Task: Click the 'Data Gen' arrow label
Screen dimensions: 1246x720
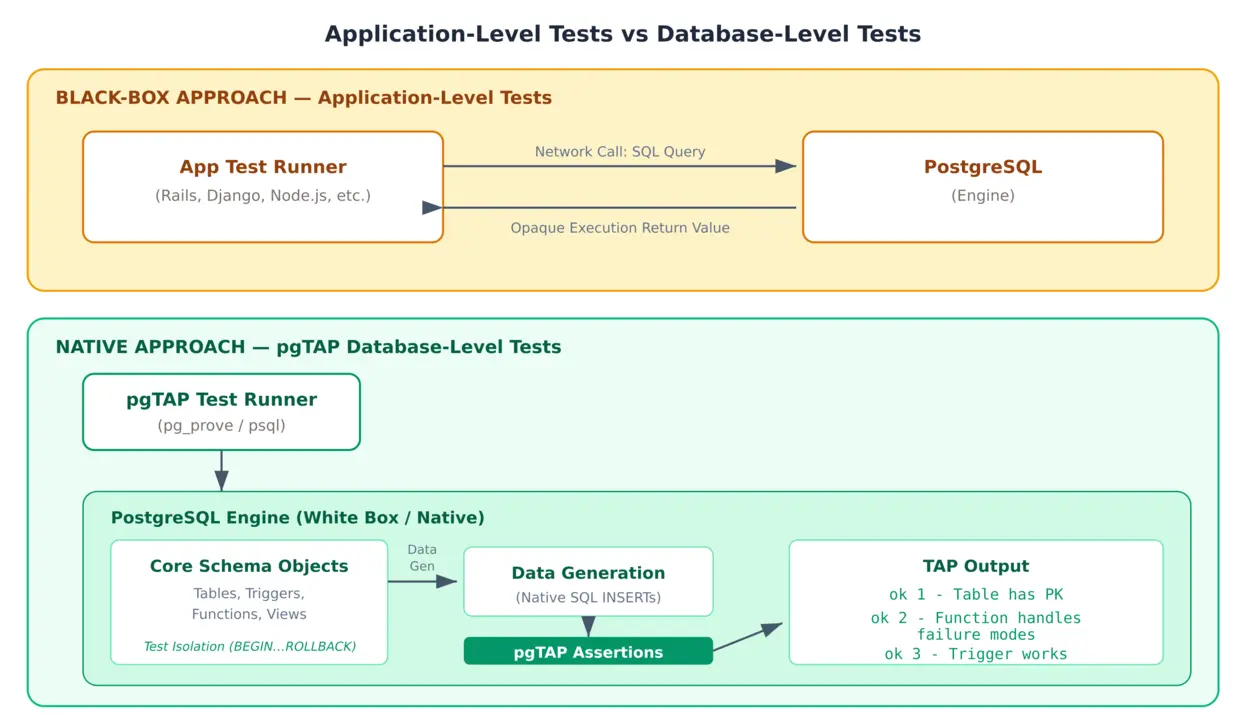Action: pyautogui.click(x=422, y=558)
